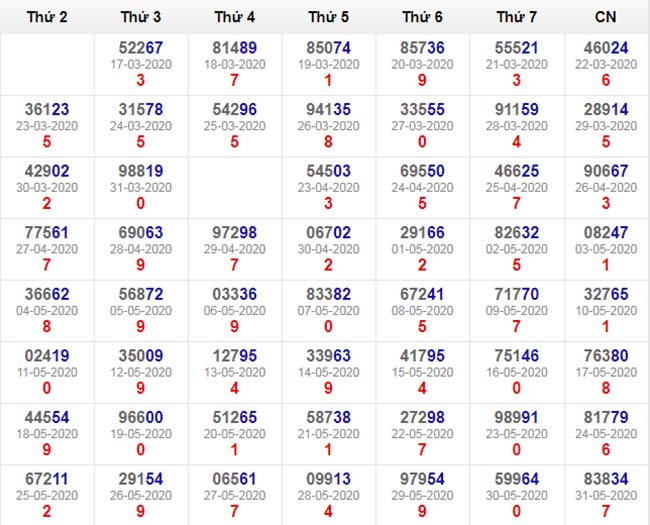Image resolution: width=650 pixels, height=525 pixels.
Task: Click the 26-03-2020 result 94135
Action: 329,109
